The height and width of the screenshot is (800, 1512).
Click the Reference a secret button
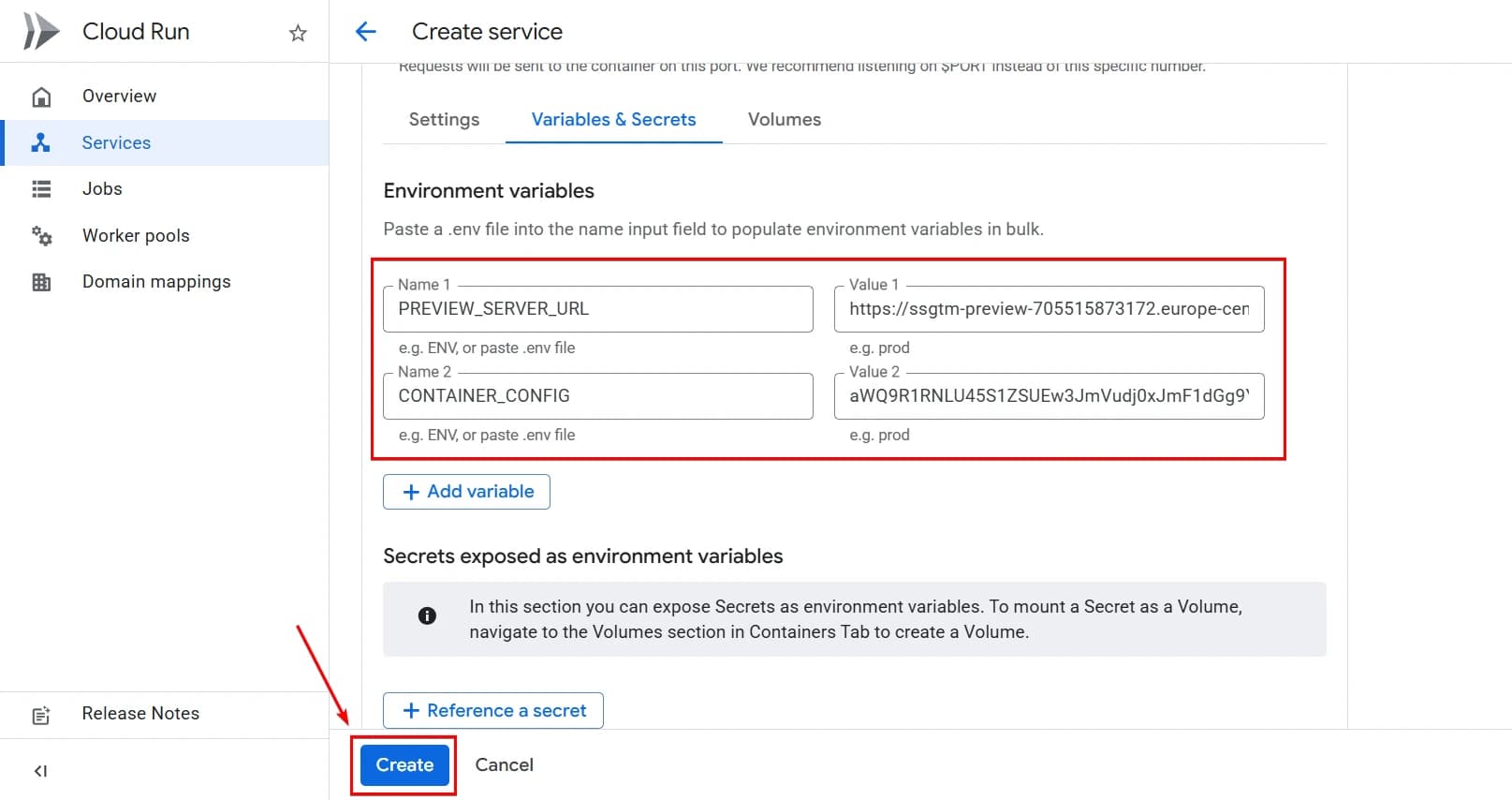pos(493,711)
